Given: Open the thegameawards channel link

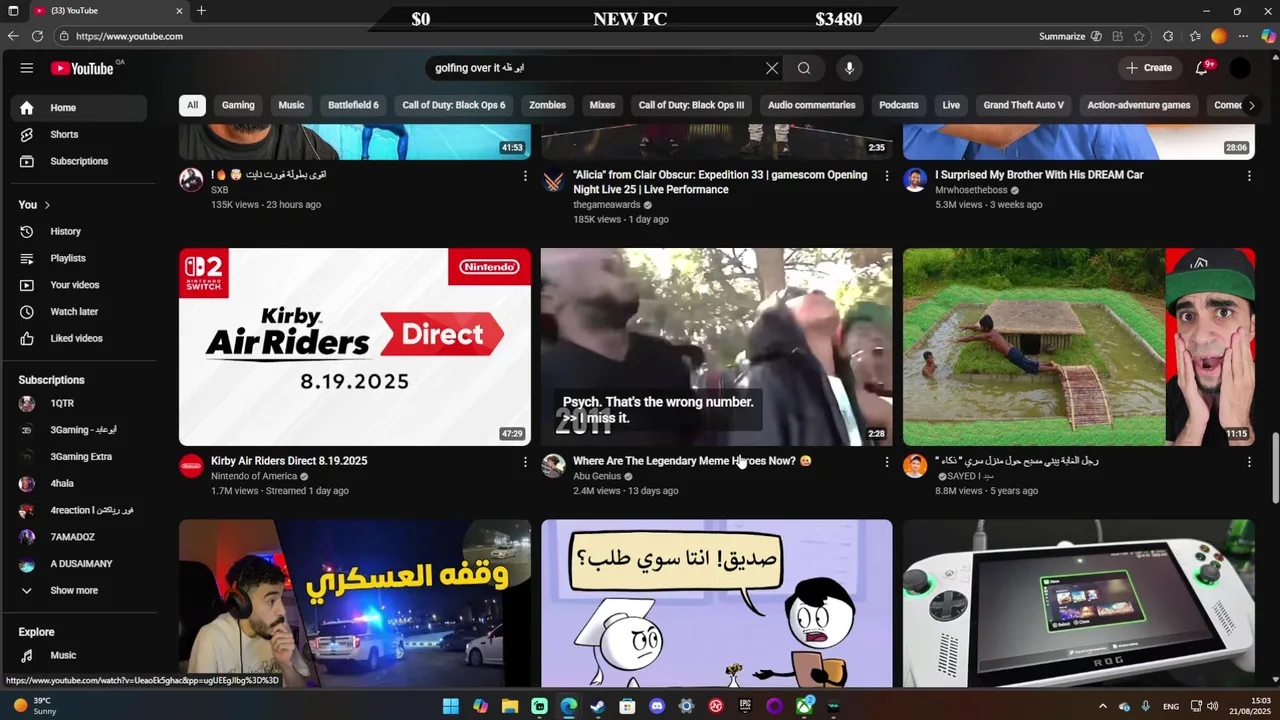Looking at the screenshot, I should [x=607, y=204].
